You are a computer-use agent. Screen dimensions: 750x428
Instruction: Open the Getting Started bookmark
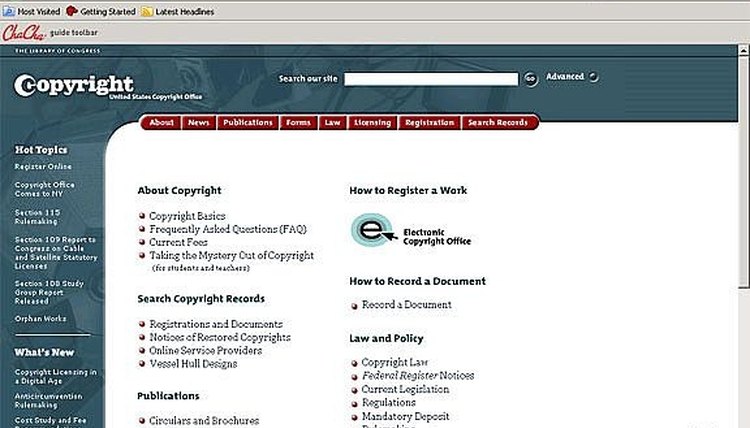pyautogui.click(x=101, y=11)
